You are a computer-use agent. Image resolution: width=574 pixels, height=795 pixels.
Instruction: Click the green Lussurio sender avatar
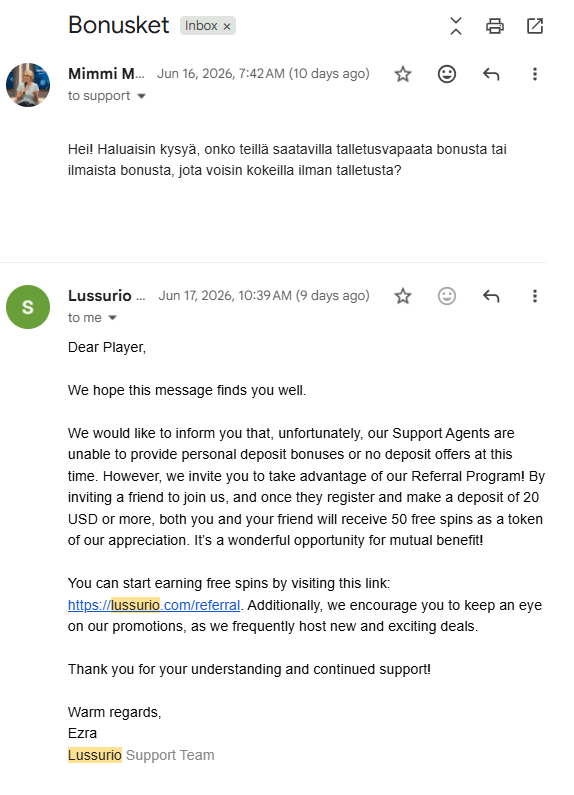28,307
